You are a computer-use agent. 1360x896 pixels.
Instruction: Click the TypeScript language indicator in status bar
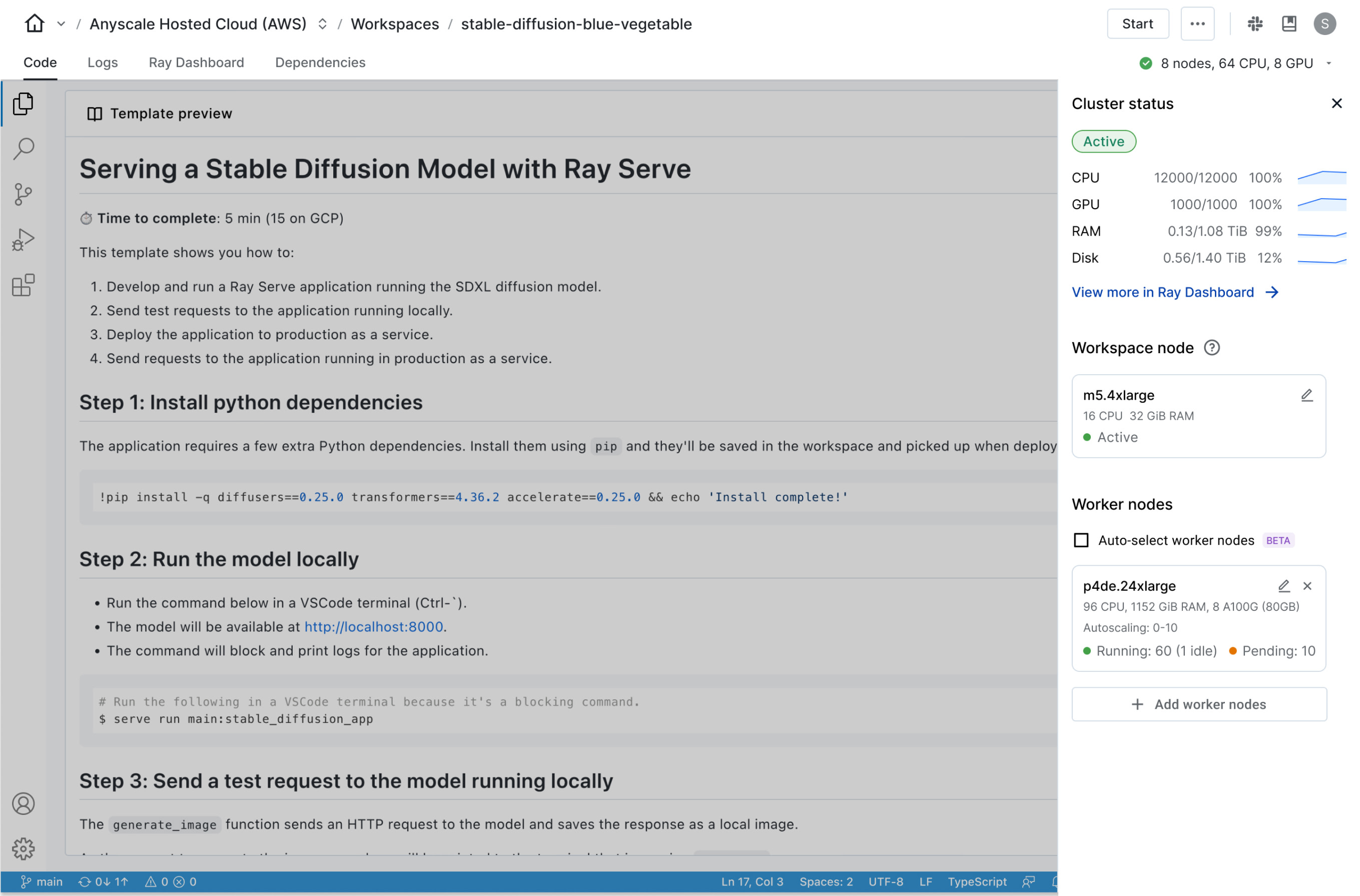pos(977,881)
